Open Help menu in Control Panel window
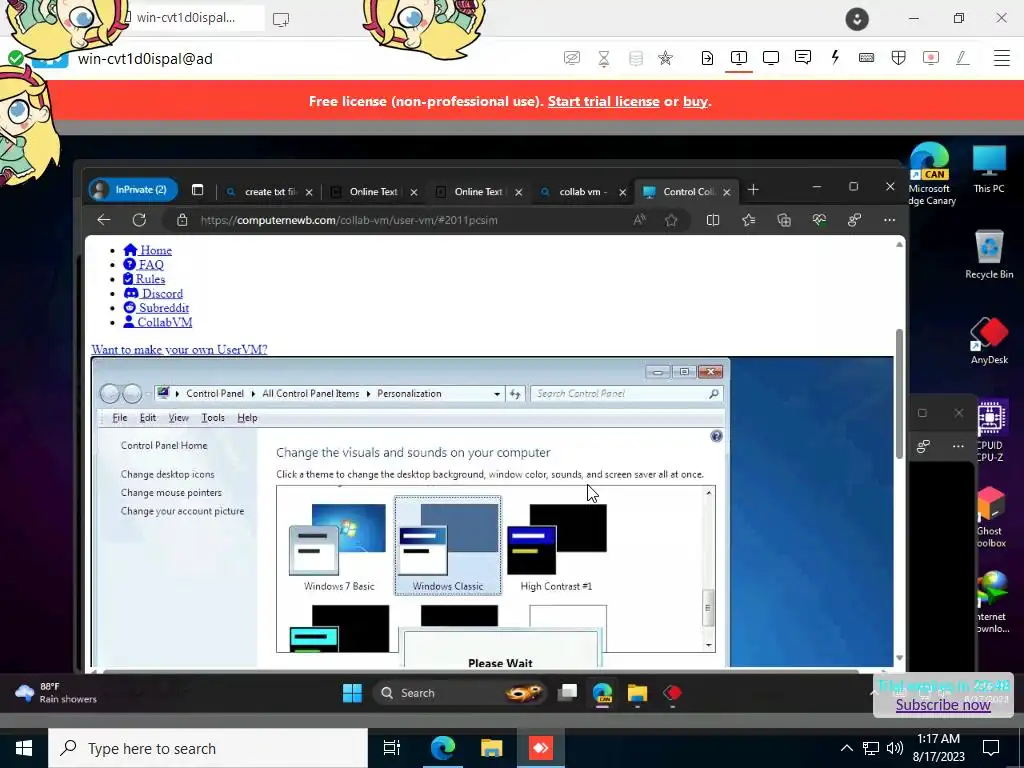 point(247,418)
